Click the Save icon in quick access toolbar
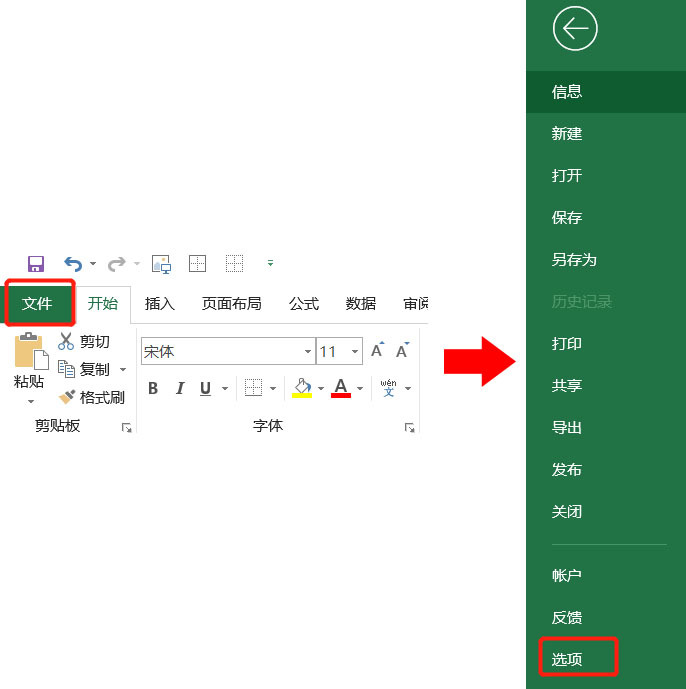686x689 pixels. pos(36,264)
